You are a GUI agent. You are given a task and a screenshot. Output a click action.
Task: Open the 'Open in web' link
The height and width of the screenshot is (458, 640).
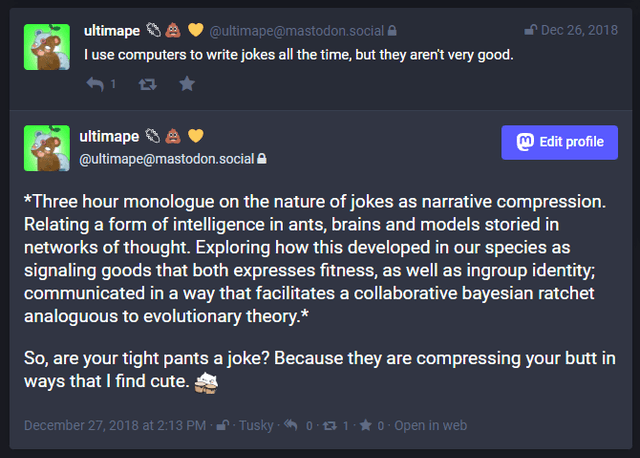[x=430, y=425]
